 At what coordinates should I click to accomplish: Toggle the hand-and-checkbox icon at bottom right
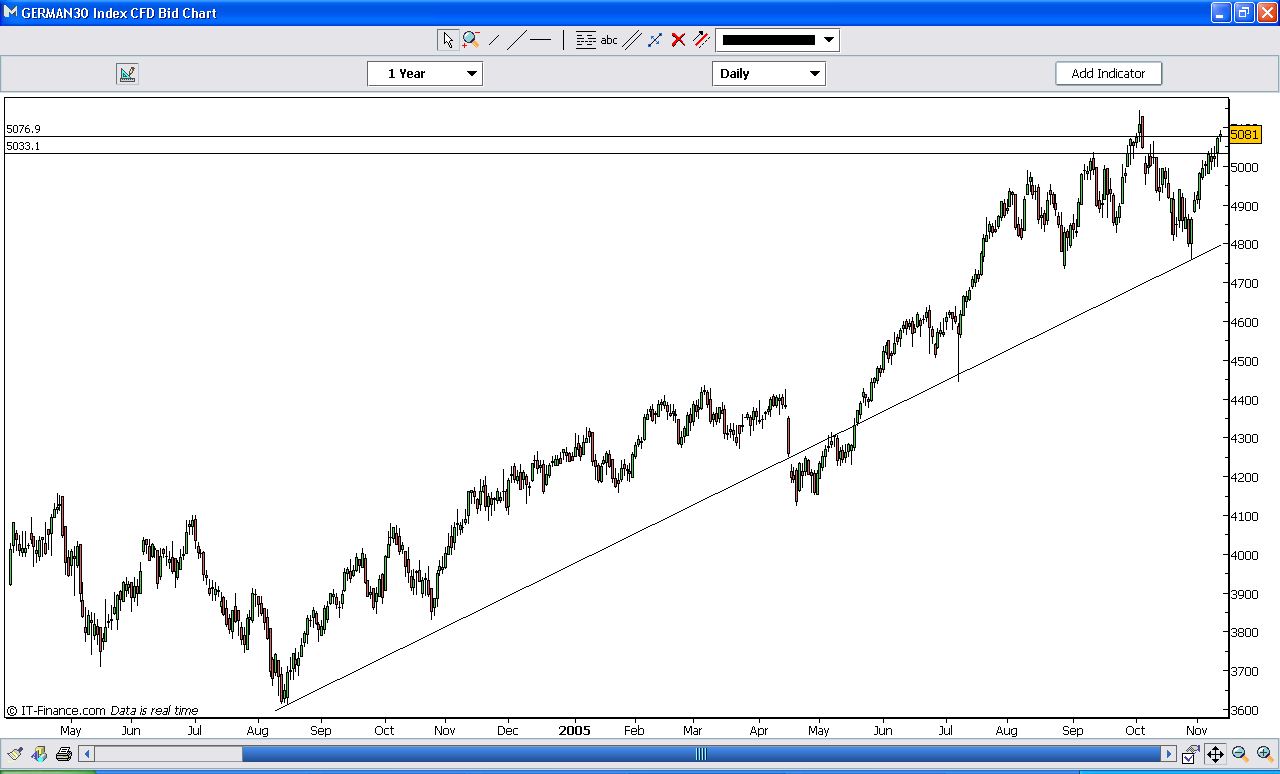[1190, 754]
